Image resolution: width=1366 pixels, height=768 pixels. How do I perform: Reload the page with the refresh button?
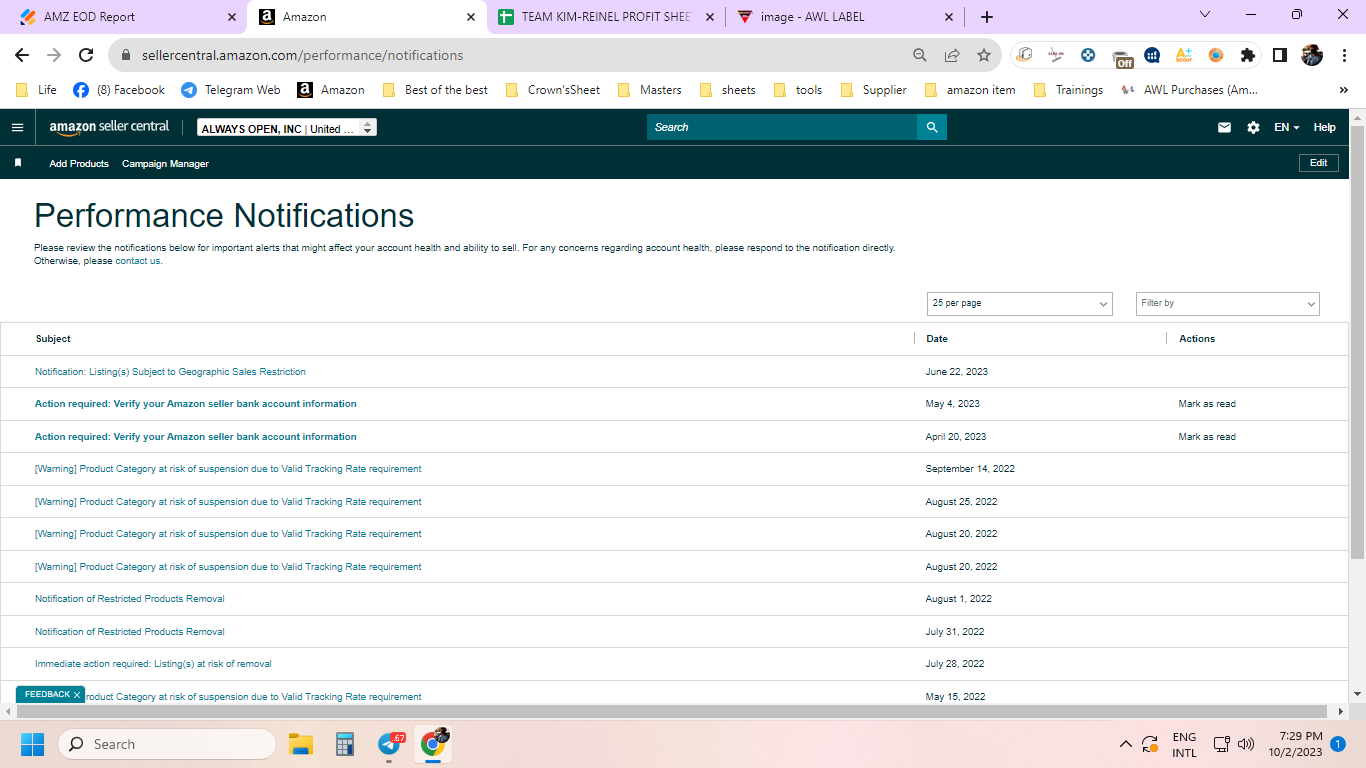click(x=86, y=55)
